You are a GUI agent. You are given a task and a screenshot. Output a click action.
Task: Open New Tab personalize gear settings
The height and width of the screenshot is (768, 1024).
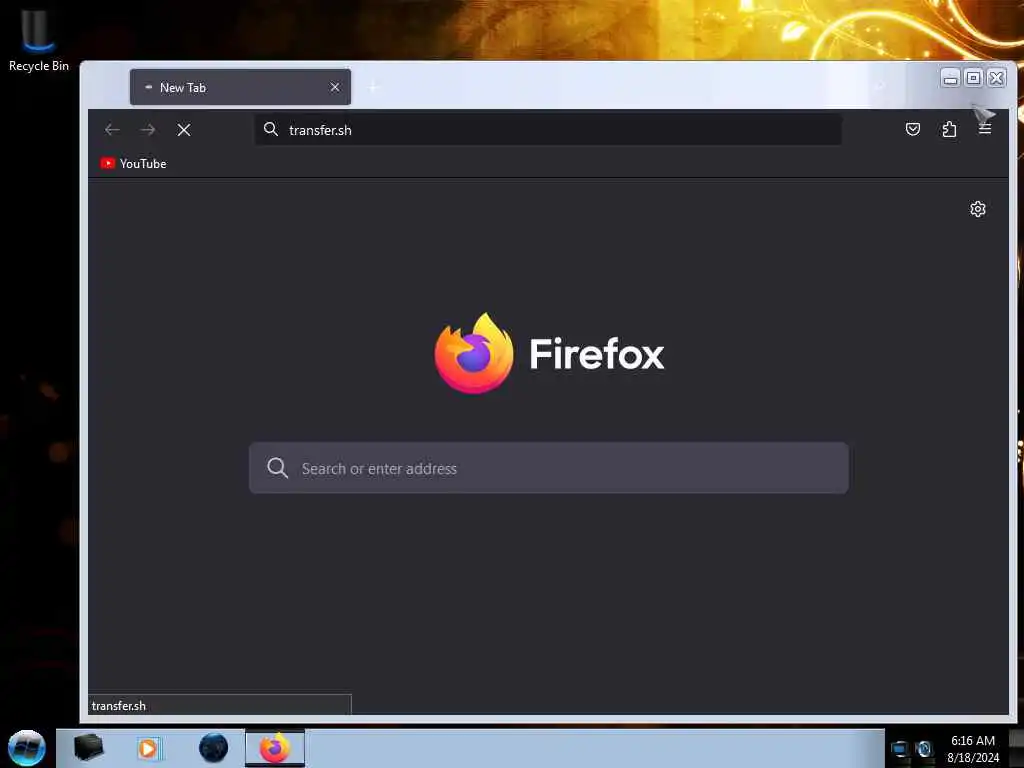pyautogui.click(x=978, y=209)
